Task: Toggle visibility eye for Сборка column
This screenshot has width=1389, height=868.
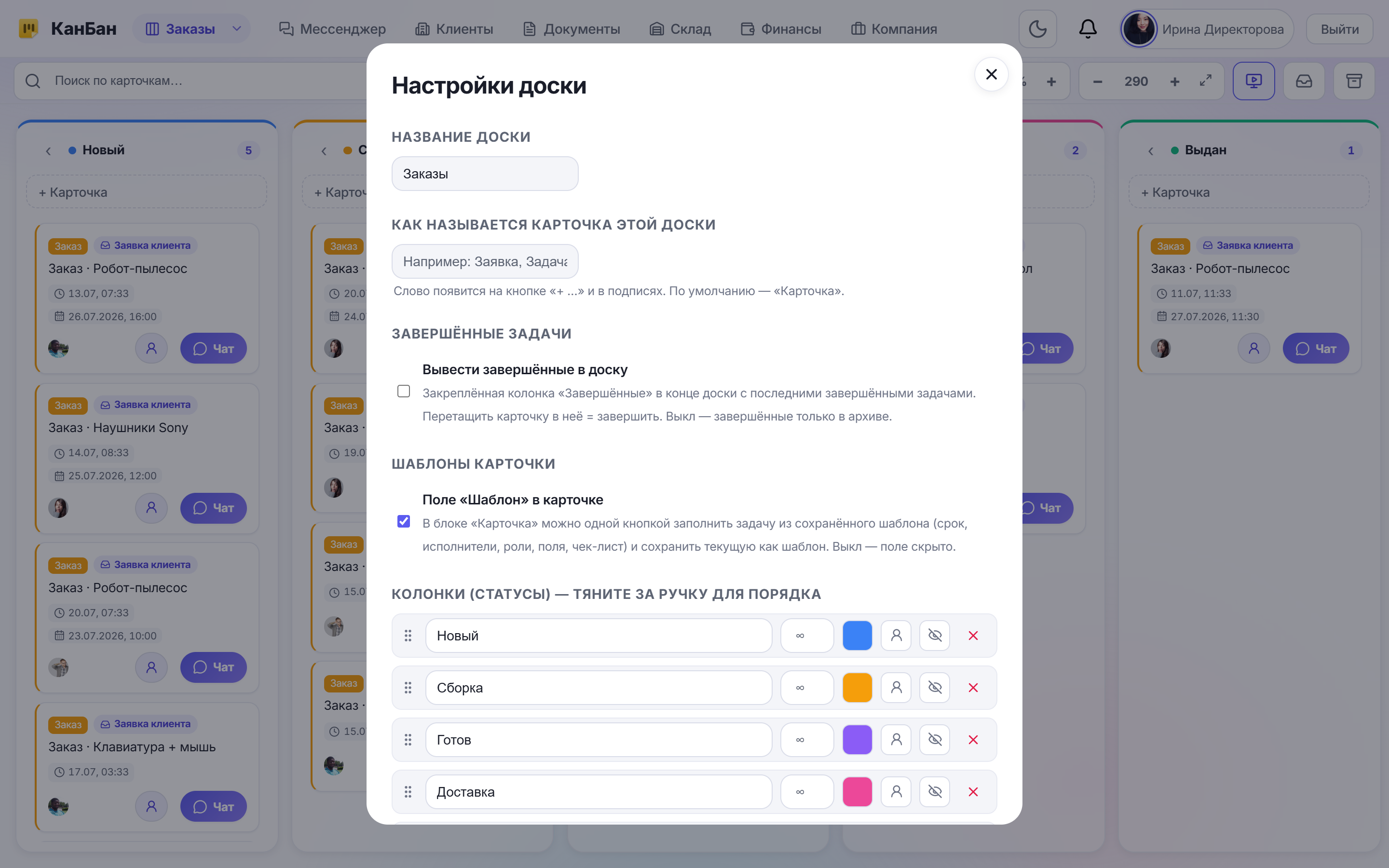Action: coord(934,688)
